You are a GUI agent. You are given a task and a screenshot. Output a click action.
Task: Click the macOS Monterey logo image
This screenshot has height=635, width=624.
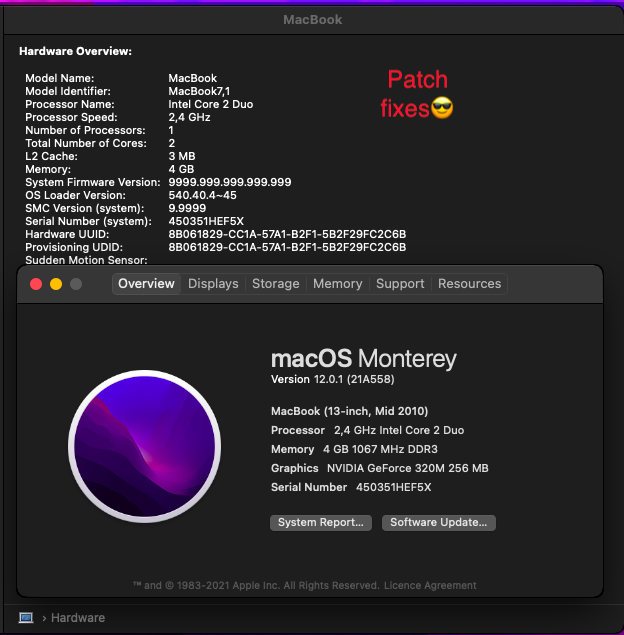(145, 446)
